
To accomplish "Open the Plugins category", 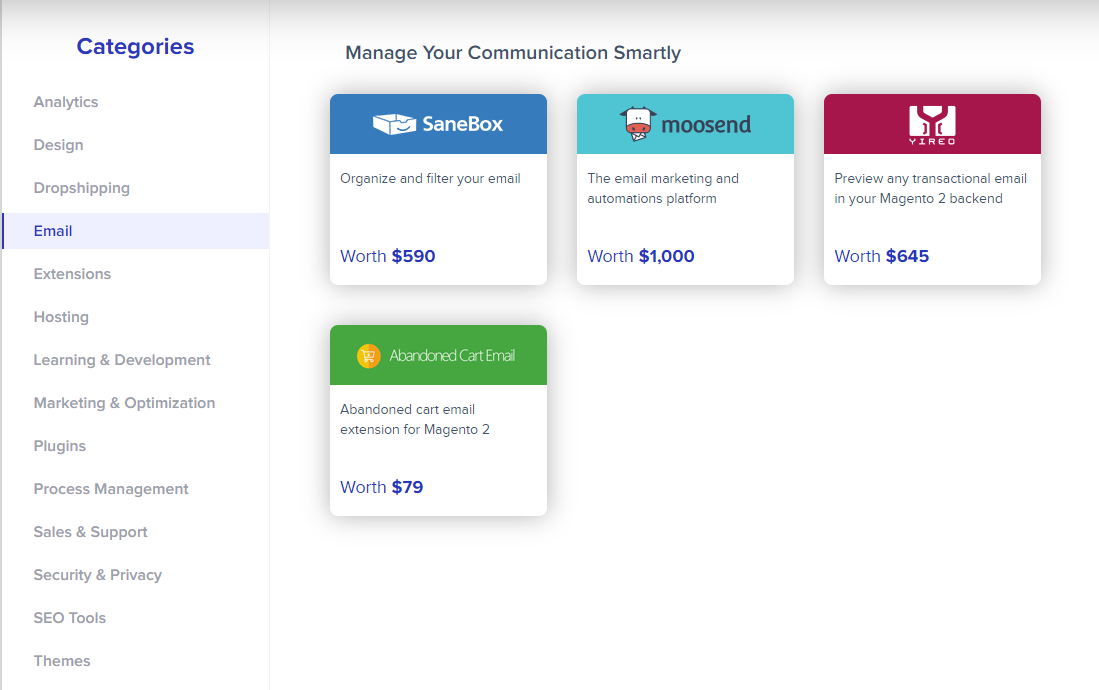I will tap(60, 446).
